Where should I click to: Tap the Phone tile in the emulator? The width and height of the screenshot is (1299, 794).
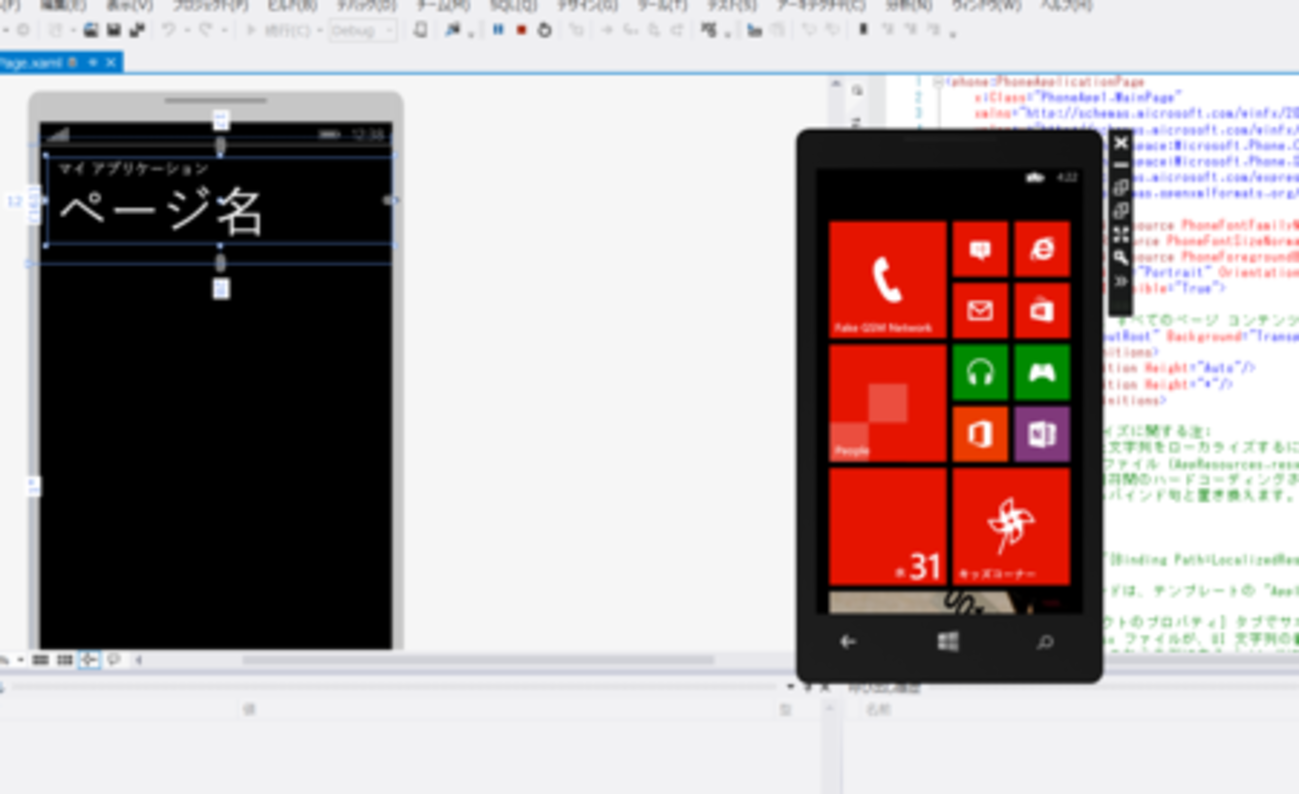(x=888, y=281)
